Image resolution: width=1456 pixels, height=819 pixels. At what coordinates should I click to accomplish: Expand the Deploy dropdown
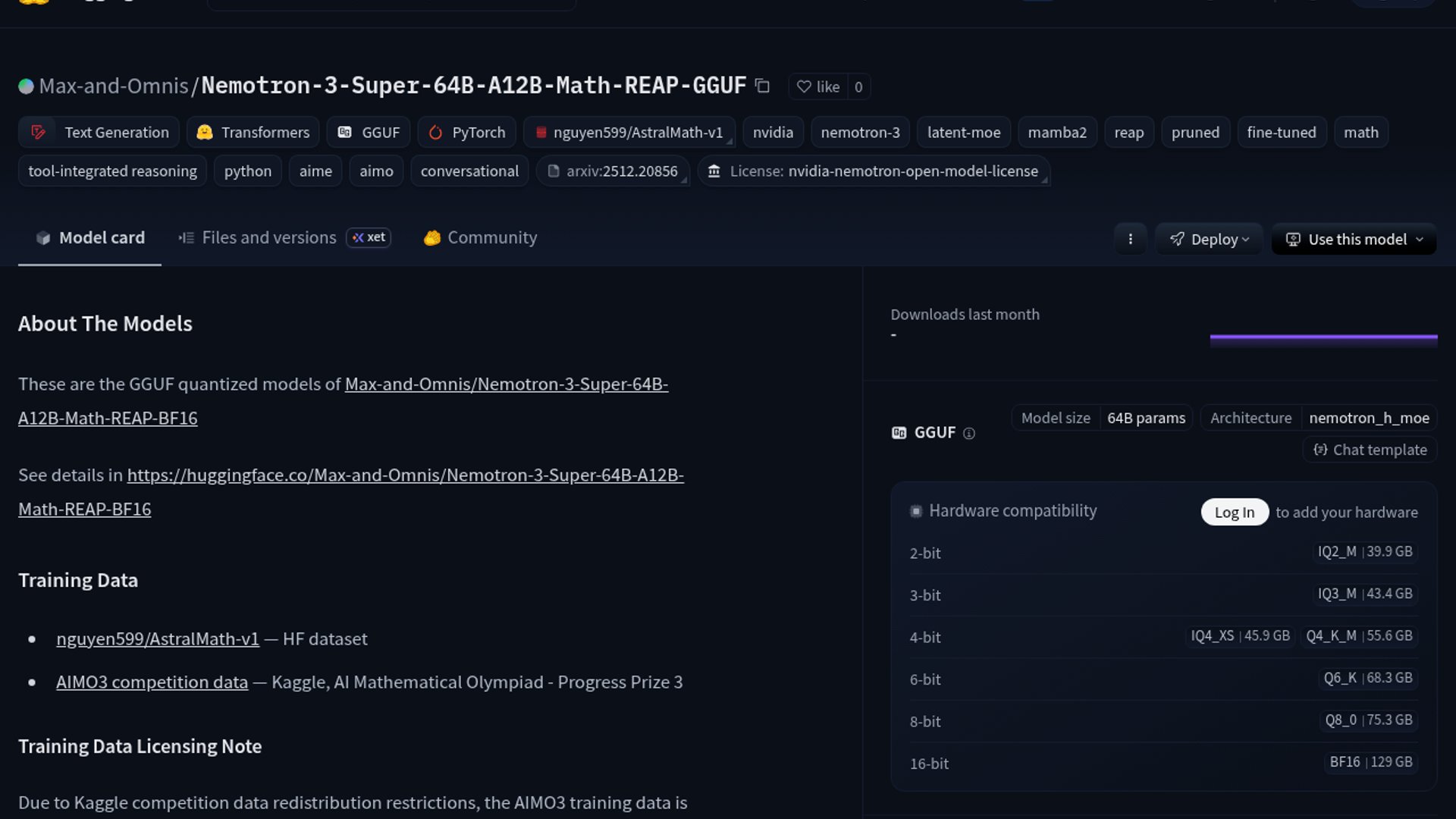click(1209, 239)
